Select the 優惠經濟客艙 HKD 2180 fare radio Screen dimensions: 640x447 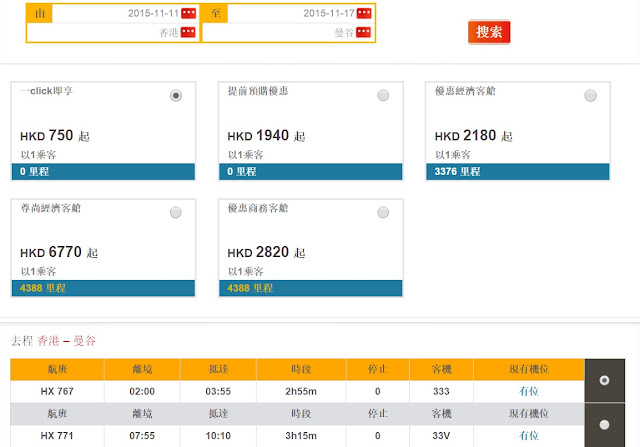pos(590,96)
